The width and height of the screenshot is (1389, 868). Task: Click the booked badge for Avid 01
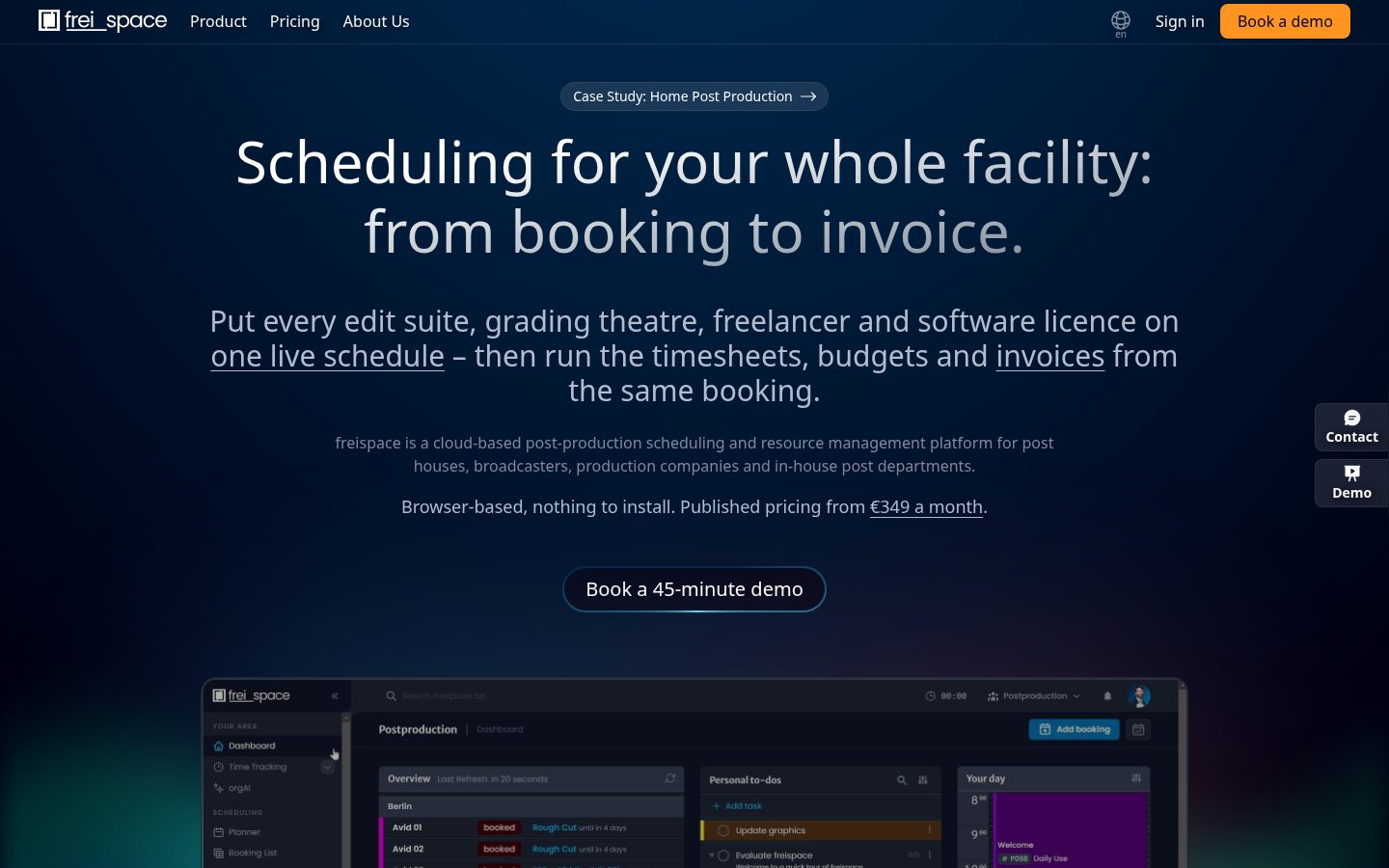(x=499, y=827)
